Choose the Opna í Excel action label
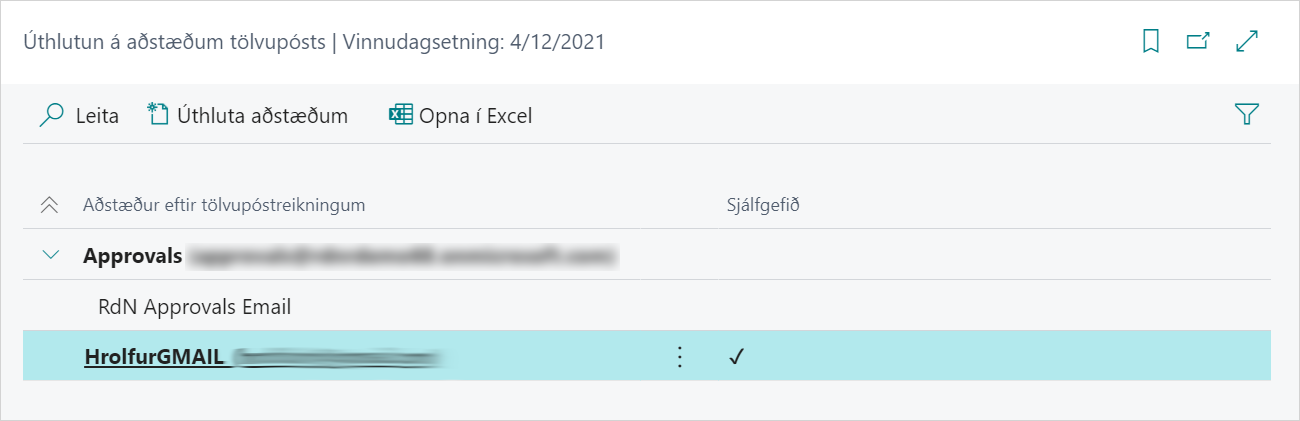Image resolution: width=1300 pixels, height=421 pixels. (476, 116)
